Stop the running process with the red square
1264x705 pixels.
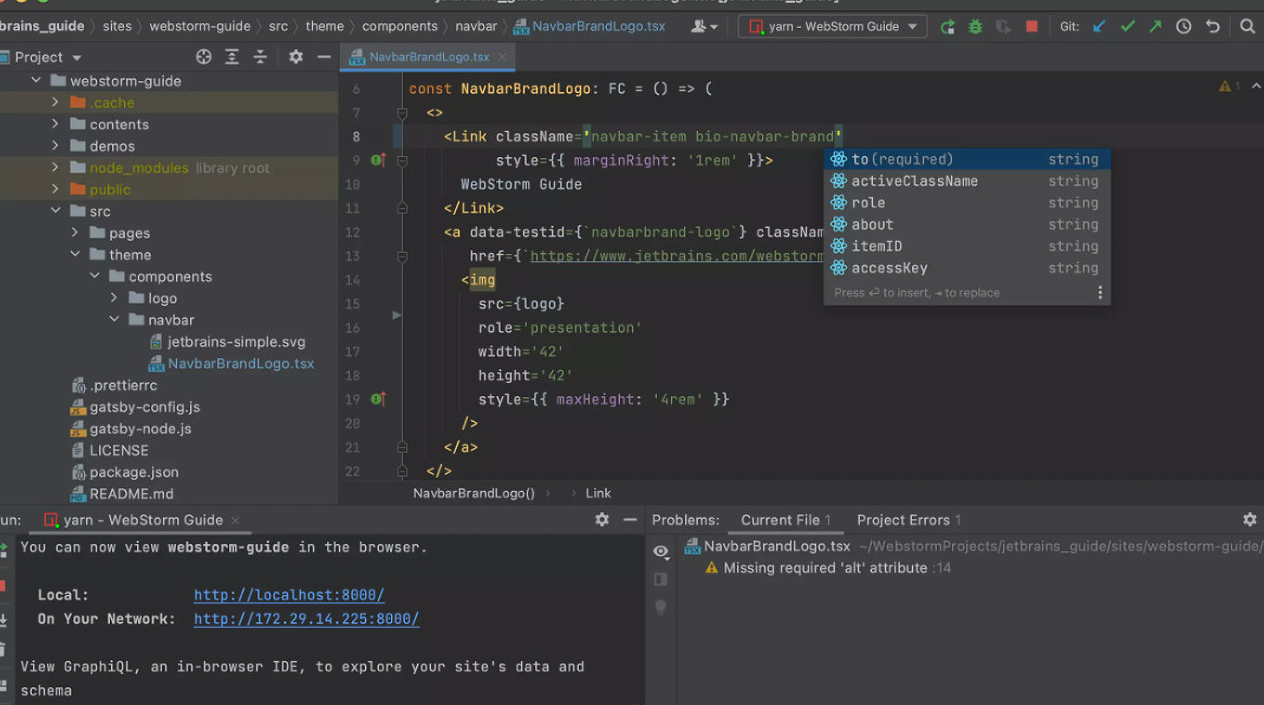(x=1032, y=27)
